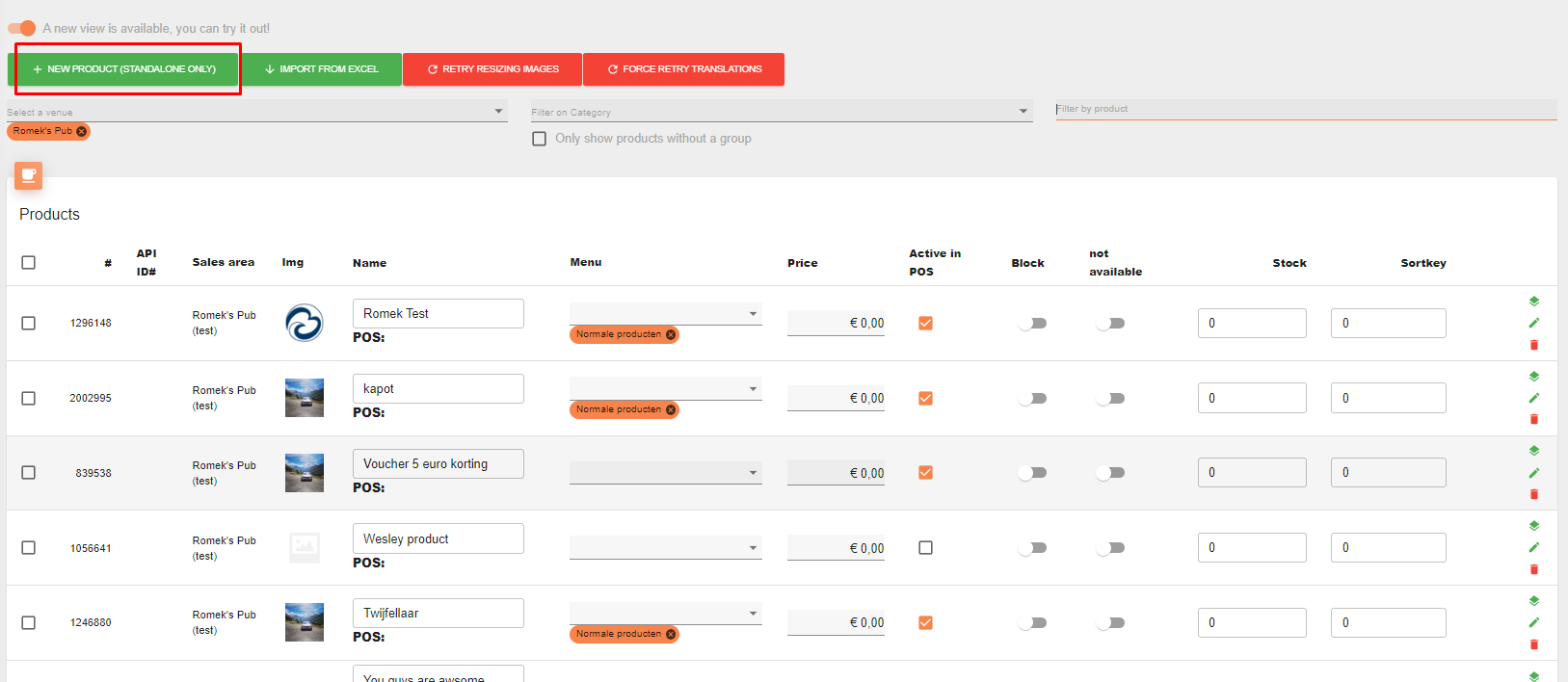Toggle not available switch for Twijfellaar
1568x682 pixels.
(1110, 622)
